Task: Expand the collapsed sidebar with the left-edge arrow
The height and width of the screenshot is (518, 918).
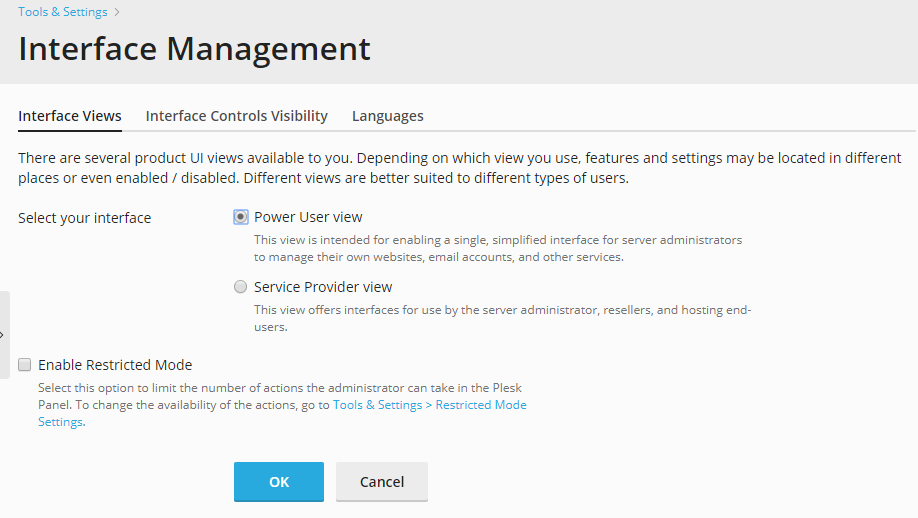Action: (4, 335)
